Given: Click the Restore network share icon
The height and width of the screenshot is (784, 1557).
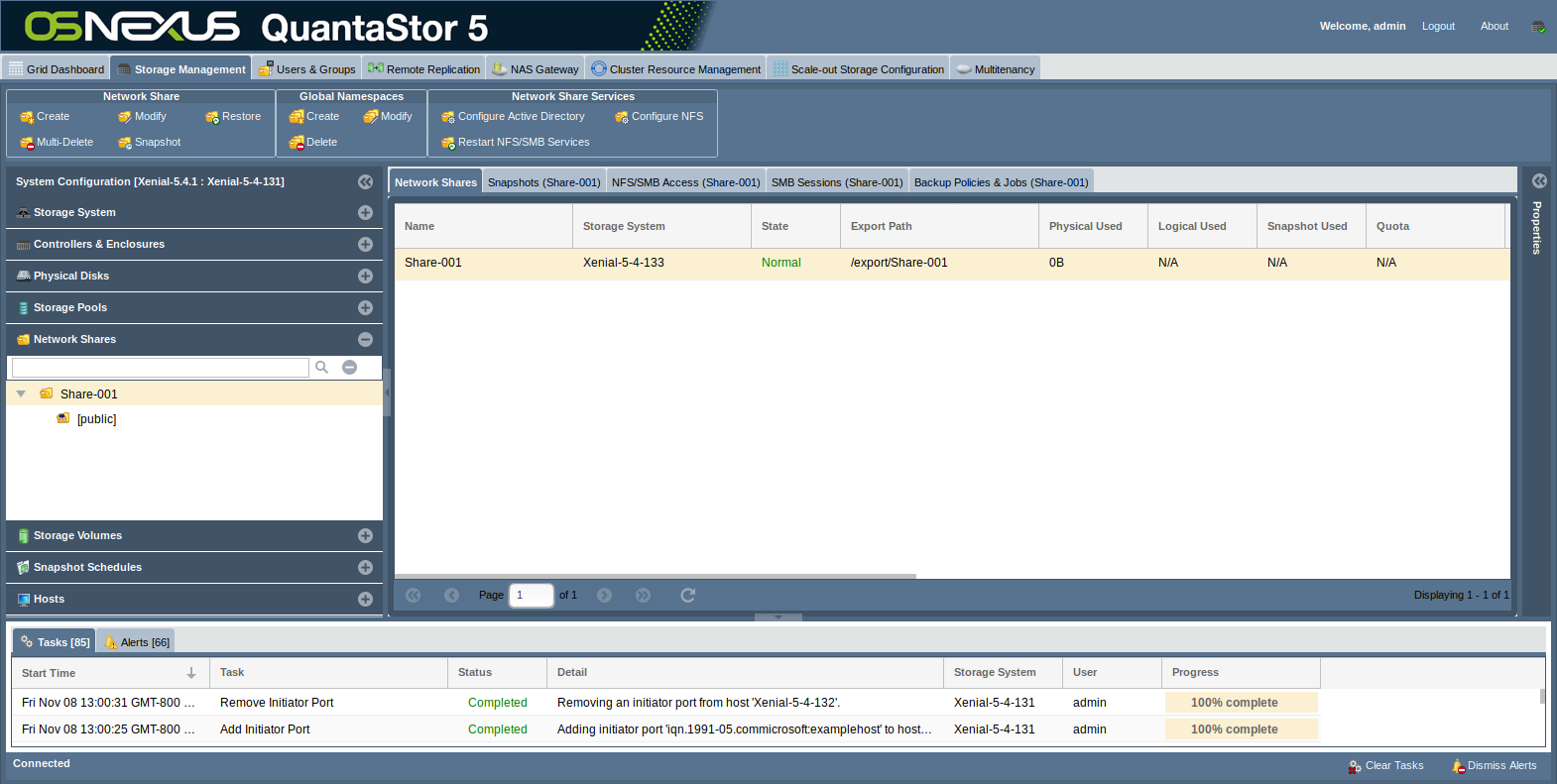Looking at the screenshot, I should (x=212, y=117).
